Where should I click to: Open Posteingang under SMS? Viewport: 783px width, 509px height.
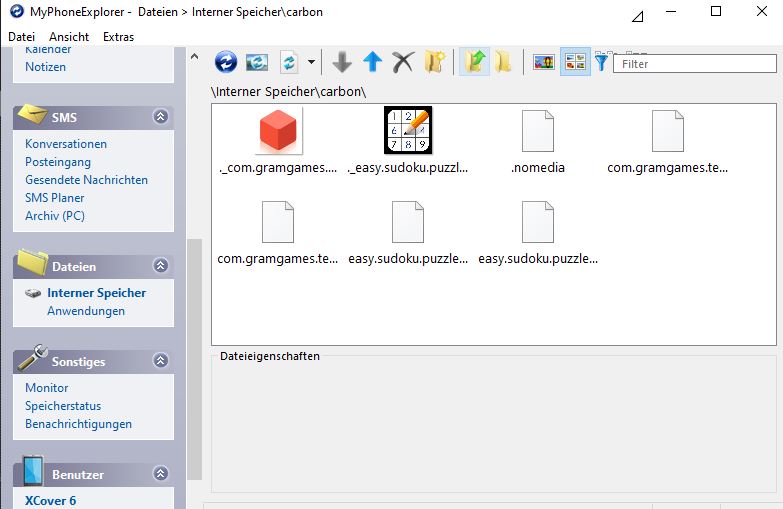click(58, 162)
